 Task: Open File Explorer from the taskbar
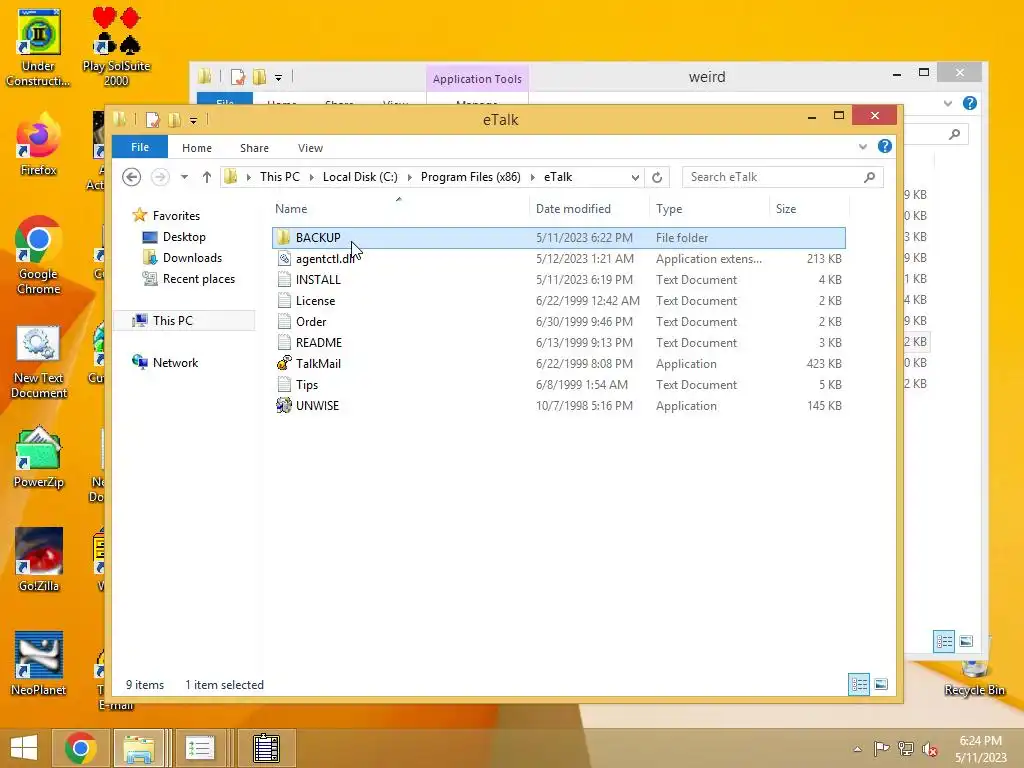click(139, 748)
